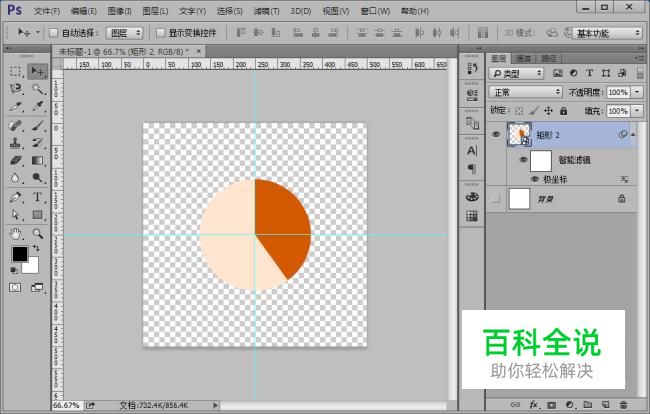This screenshot has height=414, width=650.
Task: Create a new layer
Action: (x=605, y=404)
